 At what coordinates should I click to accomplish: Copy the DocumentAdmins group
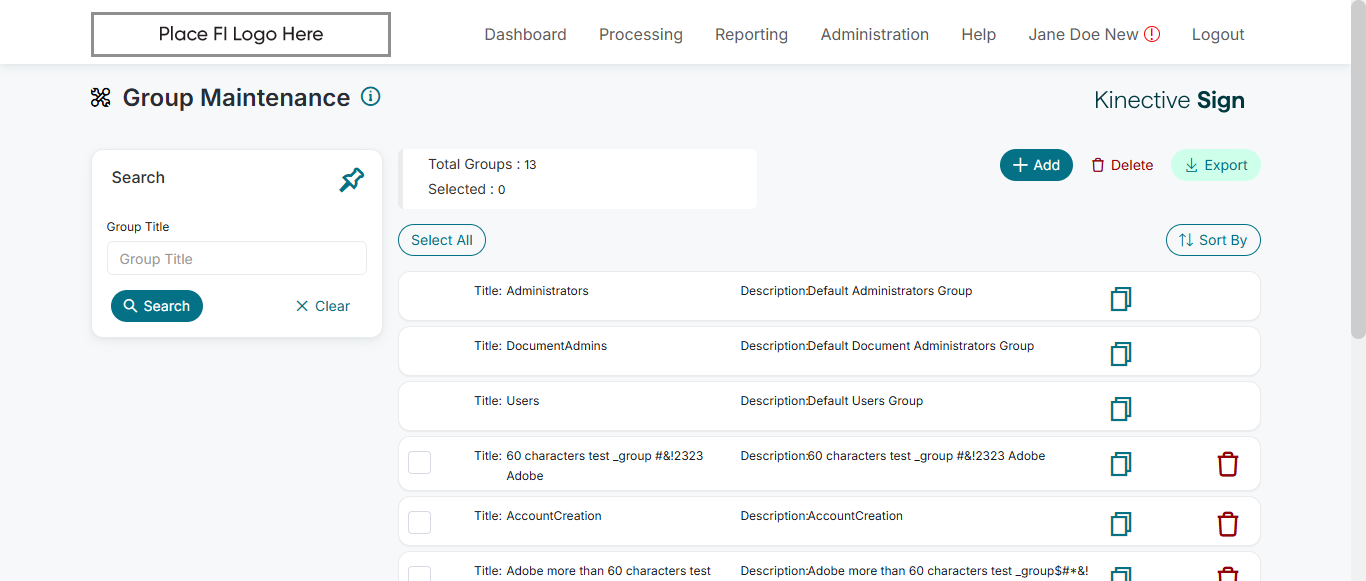click(x=1121, y=354)
